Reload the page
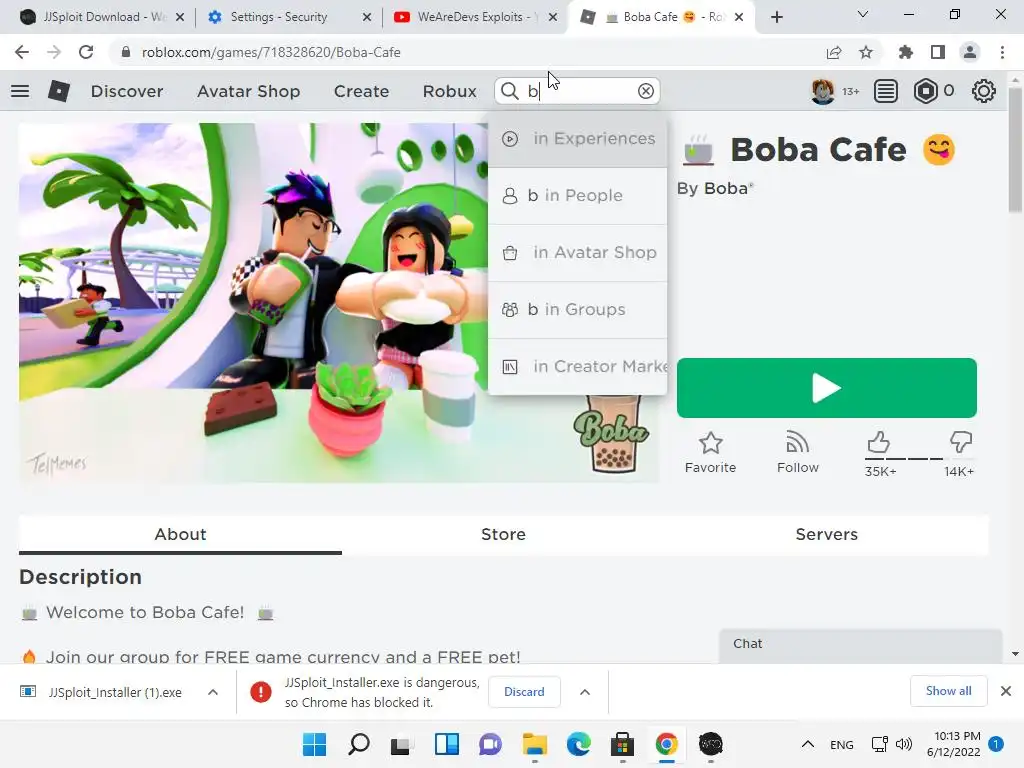Viewport: 1024px width, 768px height. coord(86,52)
